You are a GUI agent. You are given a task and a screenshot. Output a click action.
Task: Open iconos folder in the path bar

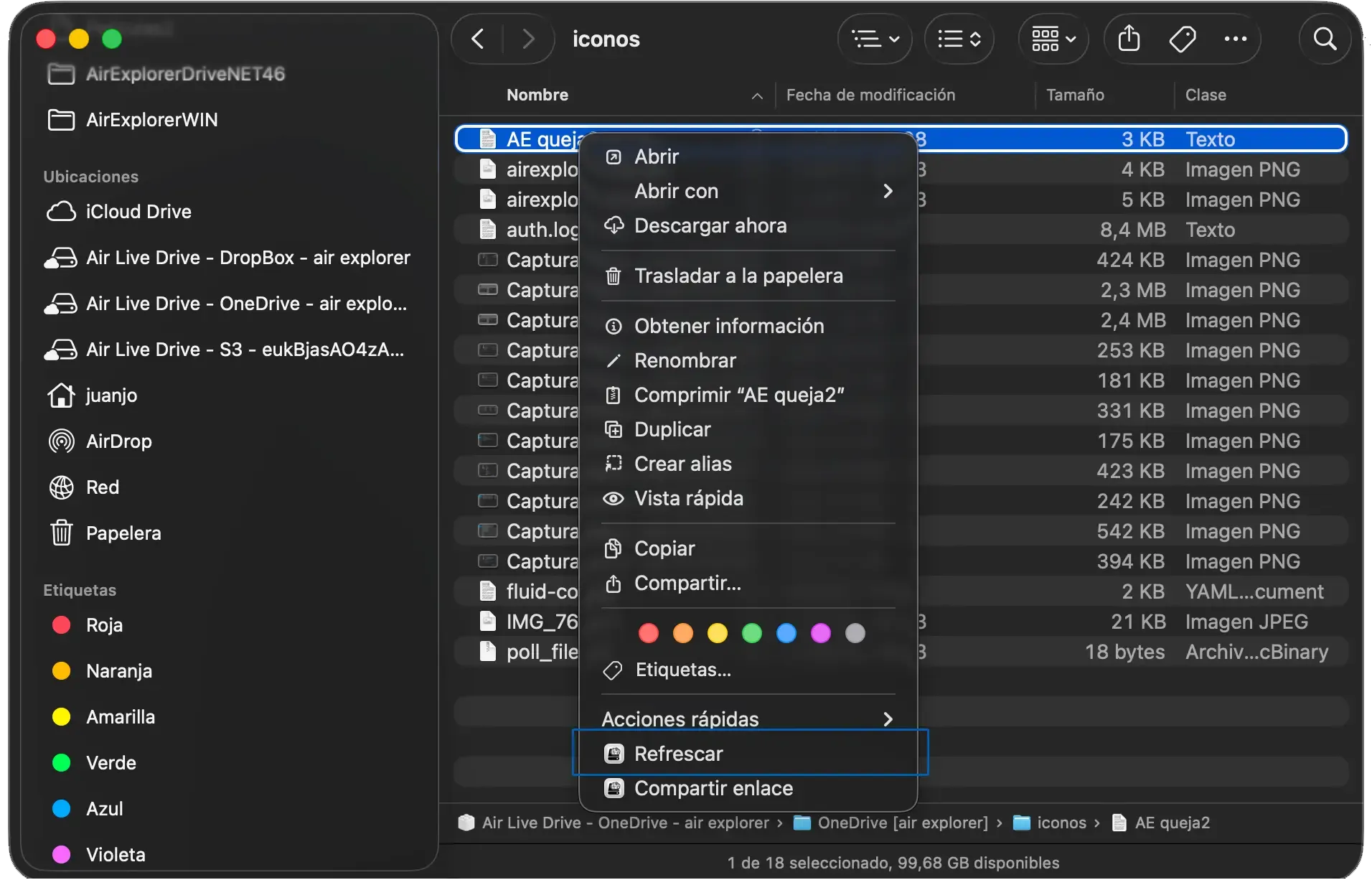(1050, 823)
